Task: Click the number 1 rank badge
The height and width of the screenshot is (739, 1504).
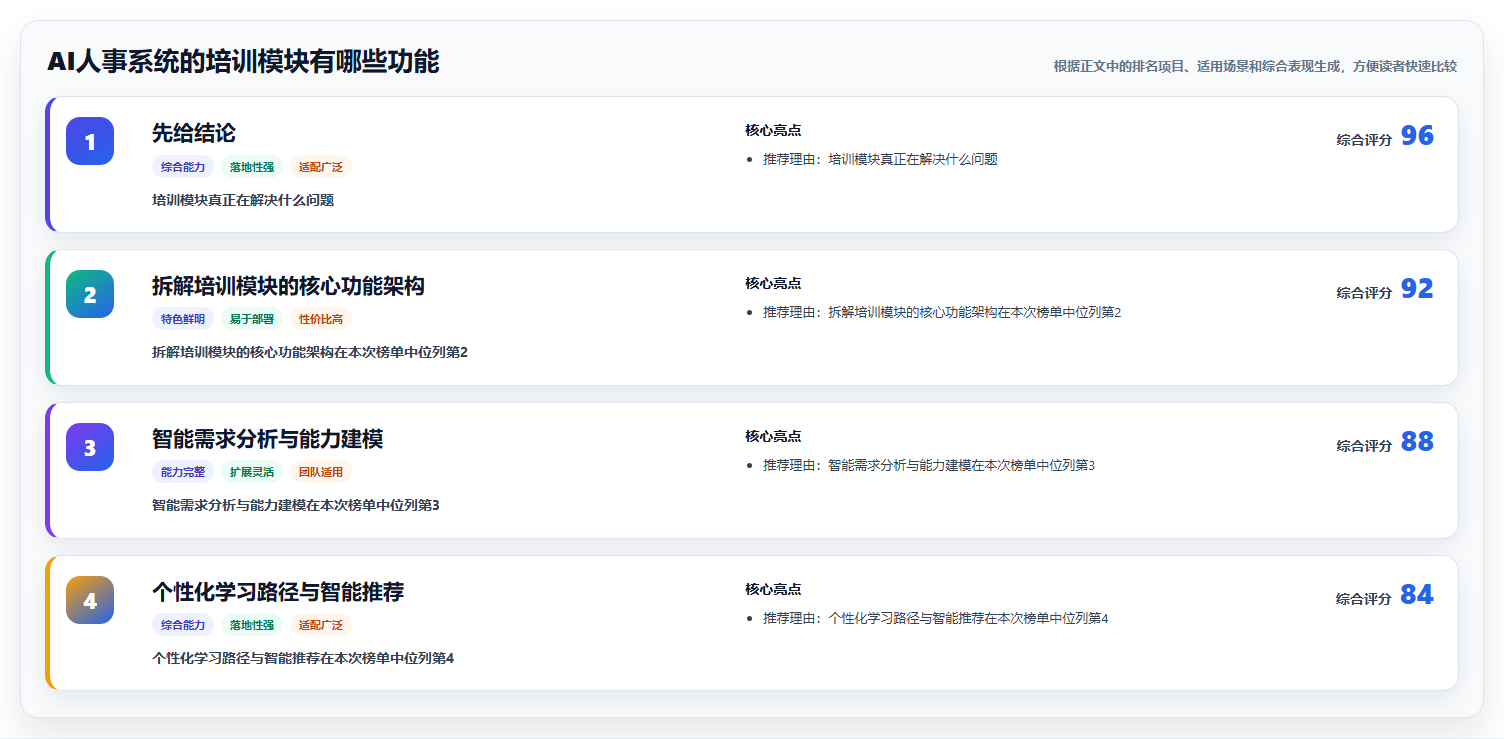Action: [x=90, y=141]
